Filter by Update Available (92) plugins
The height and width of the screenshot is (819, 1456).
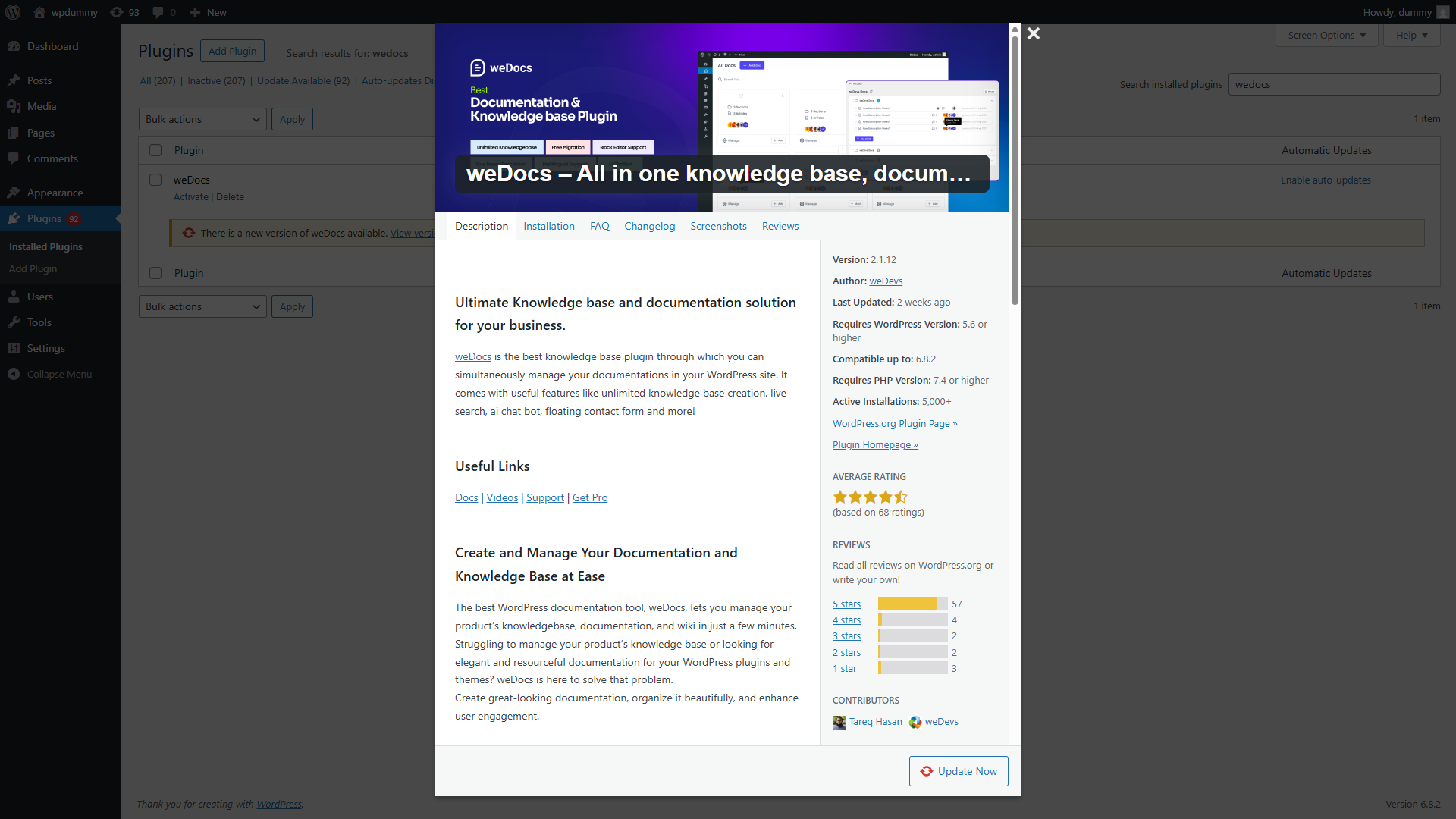[303, 80]
